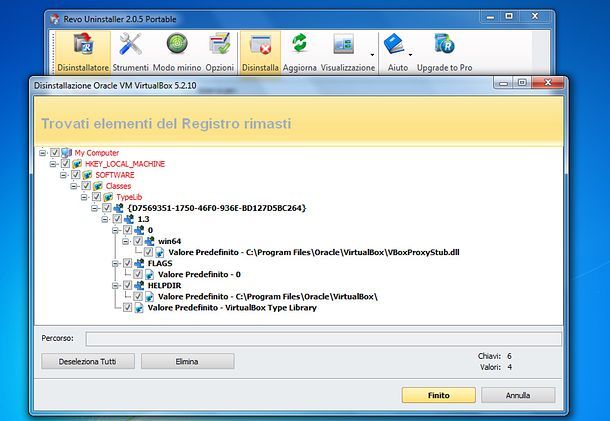Viewport: 610px width, 421px height.
Task: Click win64 key icon
Action: [150, 241]
